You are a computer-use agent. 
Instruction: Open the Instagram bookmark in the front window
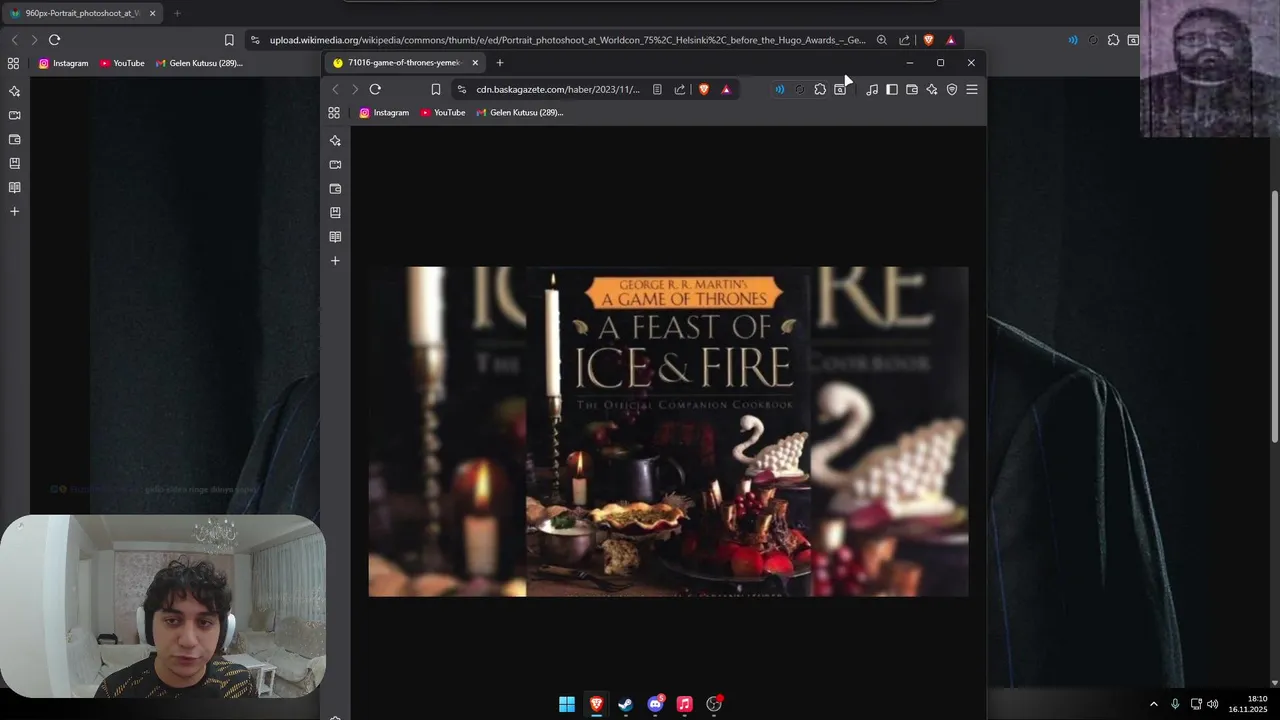click(385, 112)
